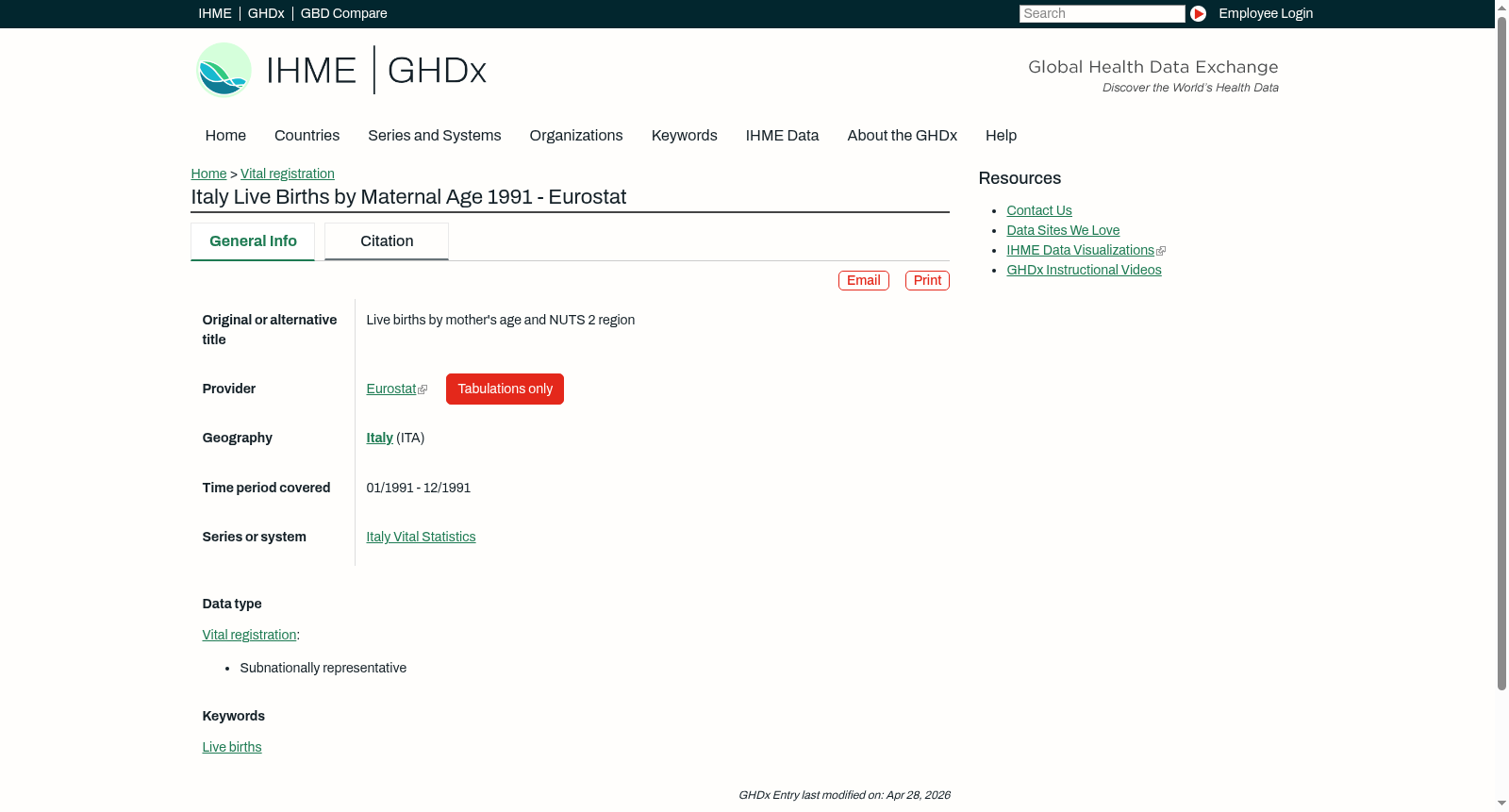Click the 'Original or alternative title' label

(x=269, y=330)
